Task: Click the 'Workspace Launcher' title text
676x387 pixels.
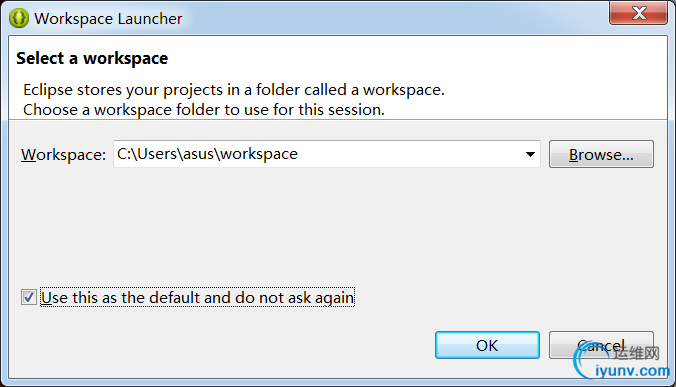Action: tap(108, 19)
